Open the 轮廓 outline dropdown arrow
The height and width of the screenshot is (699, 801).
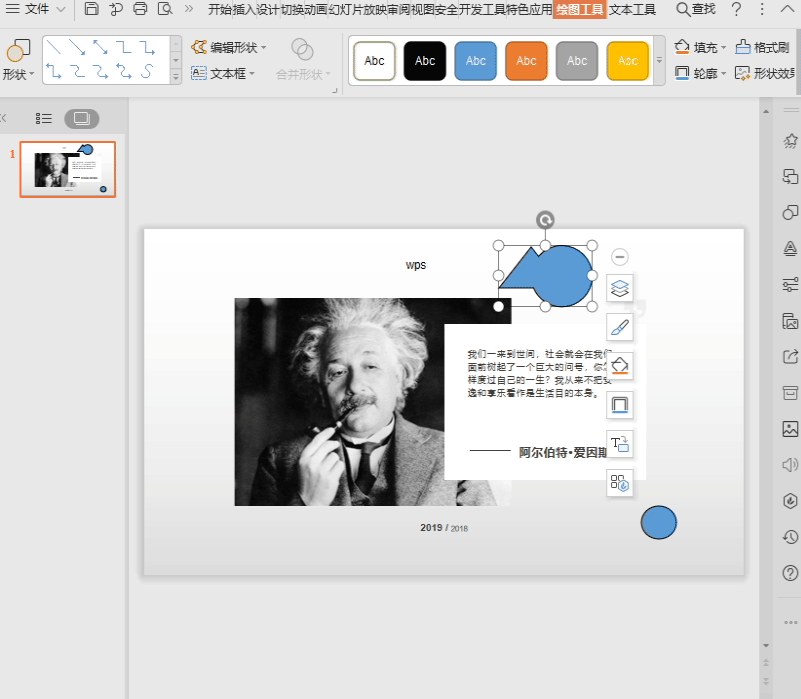tap(723, 74)
